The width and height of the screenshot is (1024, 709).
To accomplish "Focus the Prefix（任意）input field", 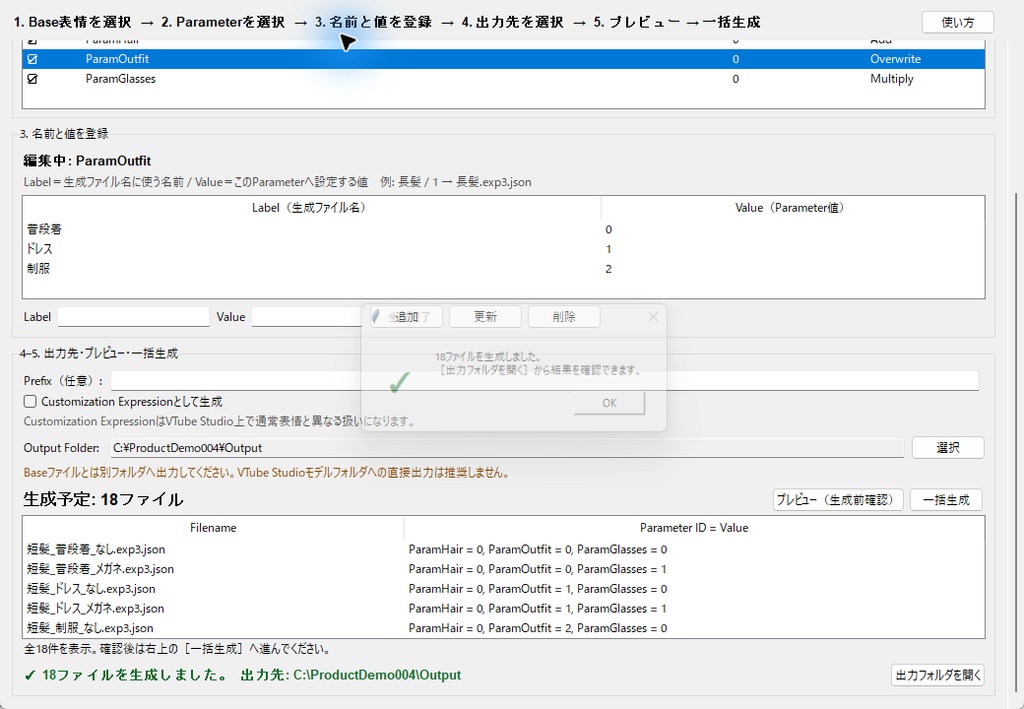I will 545,381.
